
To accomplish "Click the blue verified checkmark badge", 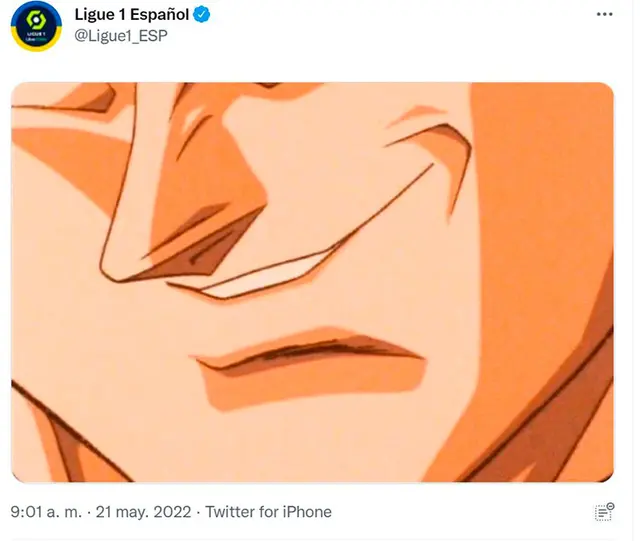I will pyautogui.click(x=202, y=15).
